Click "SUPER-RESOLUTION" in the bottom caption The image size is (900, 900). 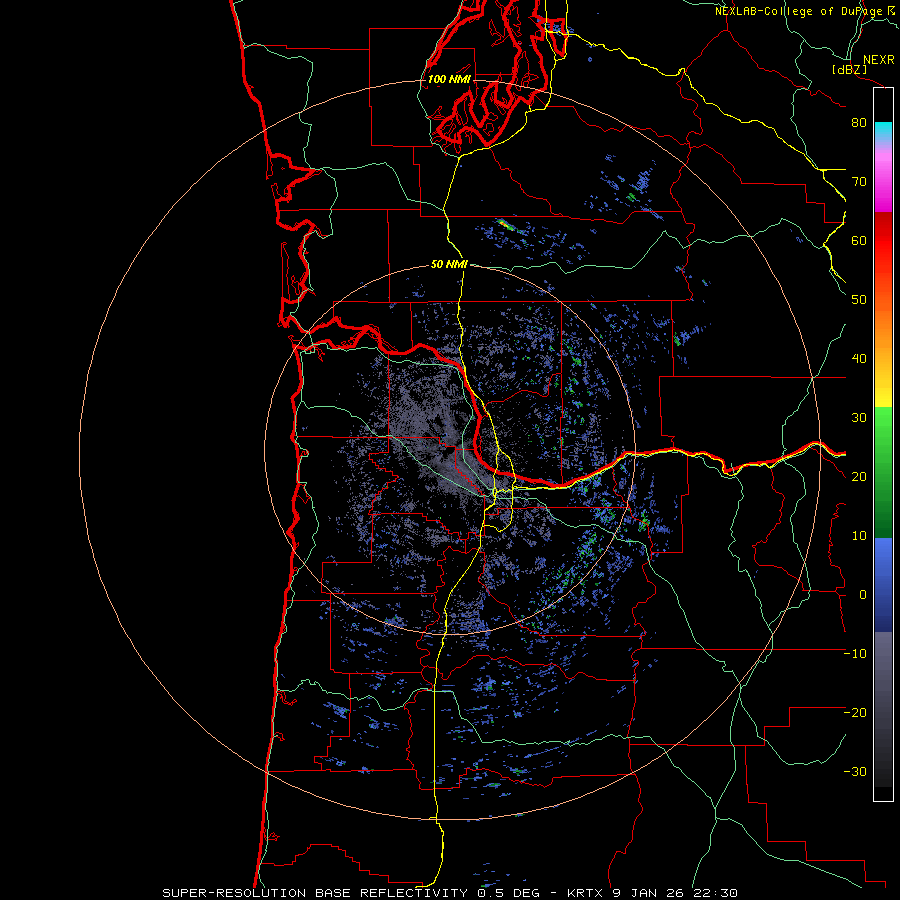234,893
